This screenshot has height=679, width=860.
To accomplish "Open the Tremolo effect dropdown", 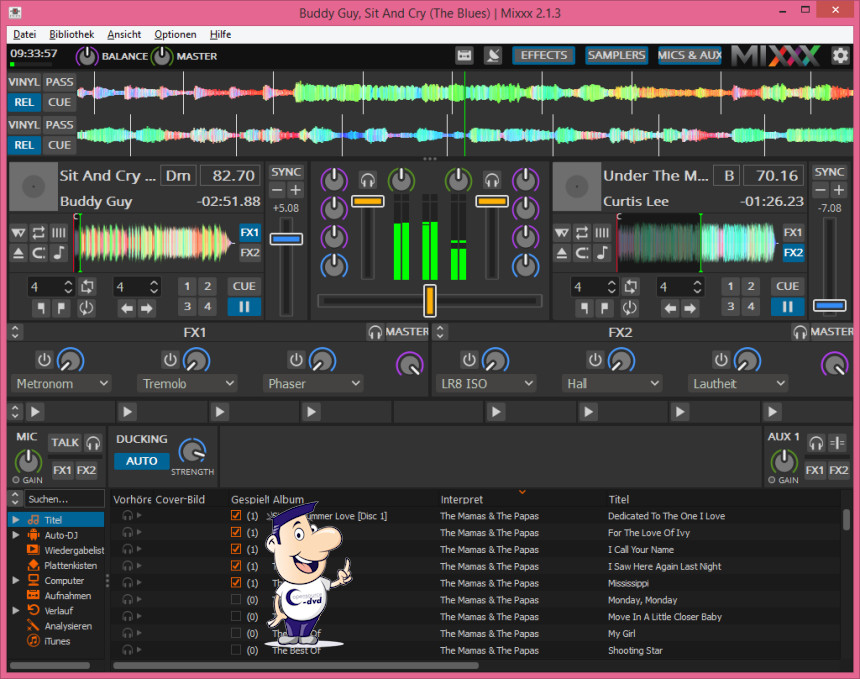I will coord(188,383).
